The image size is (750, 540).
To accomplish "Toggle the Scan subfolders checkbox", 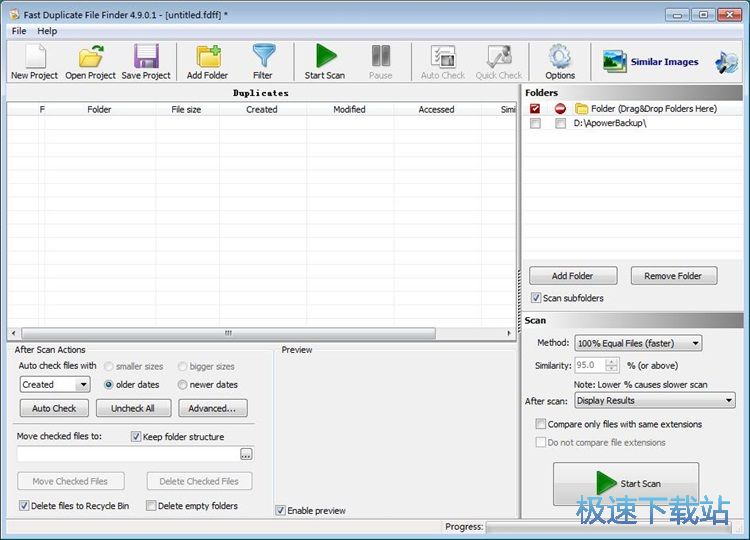I will 537,298.
